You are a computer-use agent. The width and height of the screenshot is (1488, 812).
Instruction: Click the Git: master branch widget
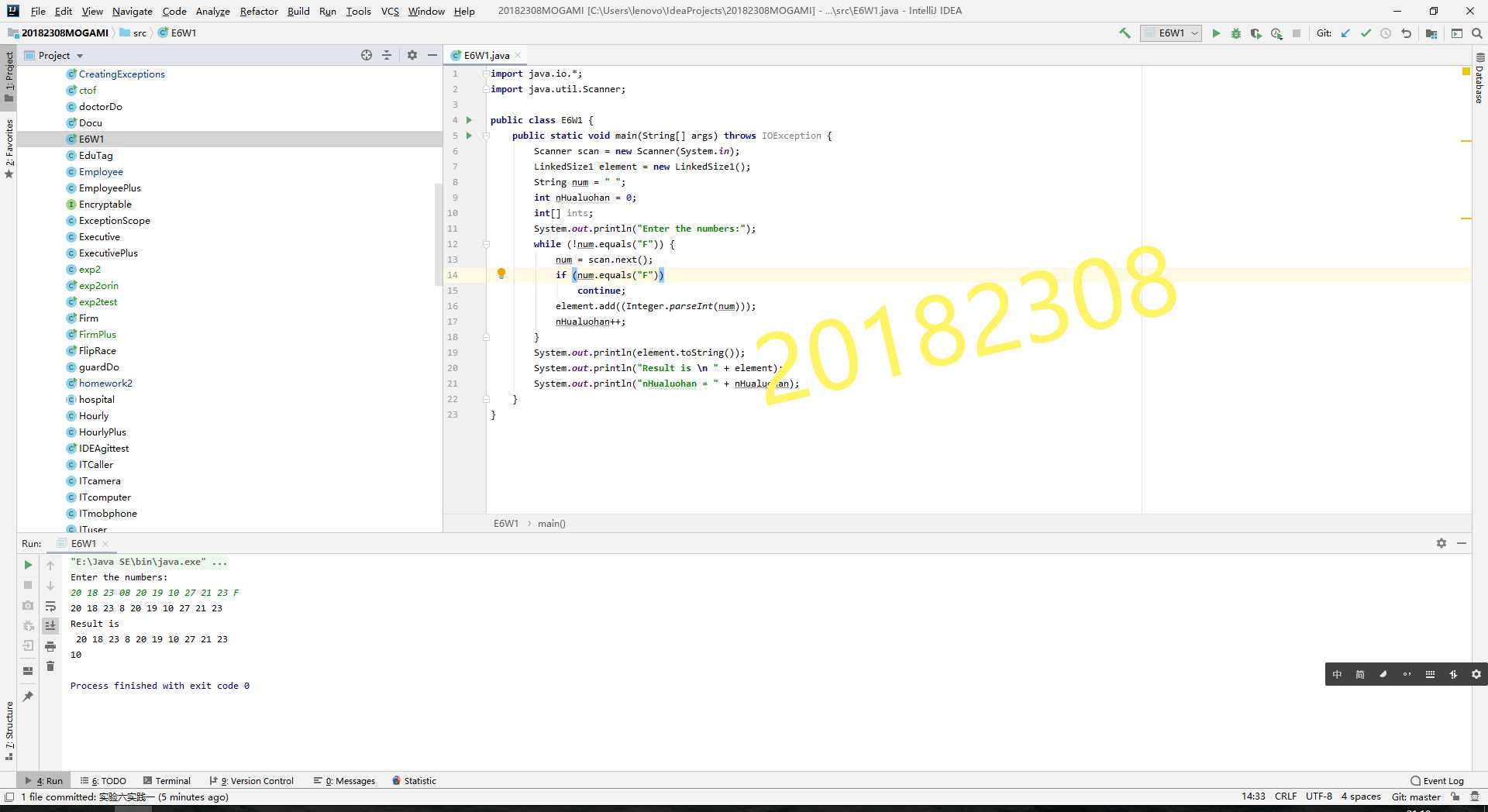point(1416,797)
